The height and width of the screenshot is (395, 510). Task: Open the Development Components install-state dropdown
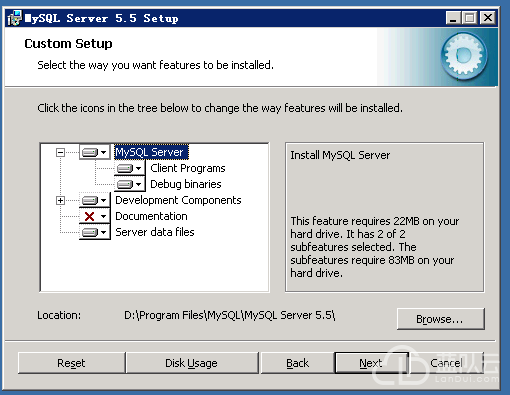pos(94,200)
